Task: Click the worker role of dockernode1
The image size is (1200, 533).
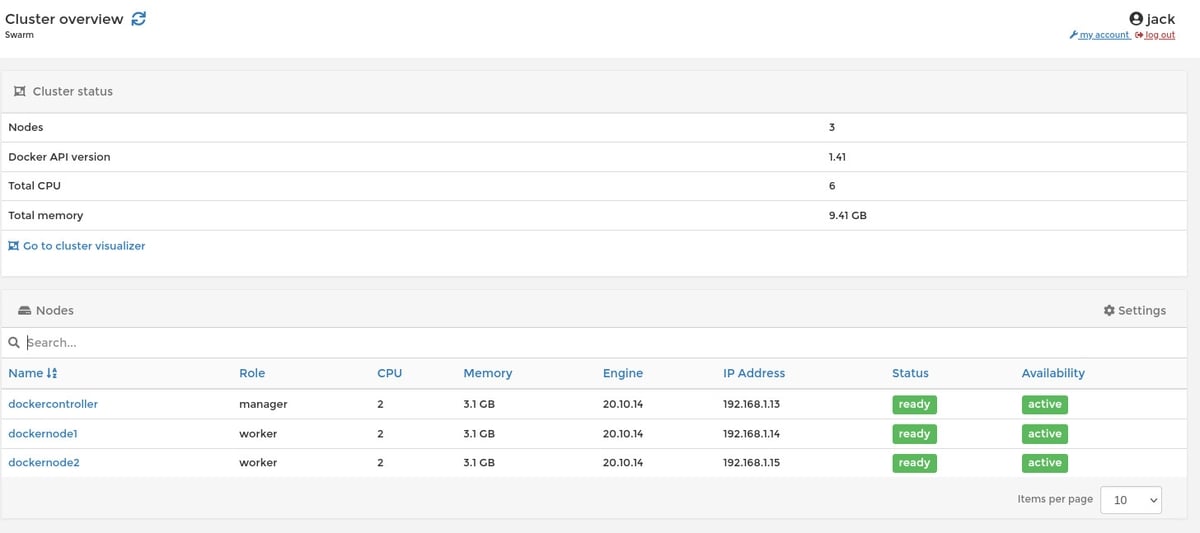Action: 258,434
